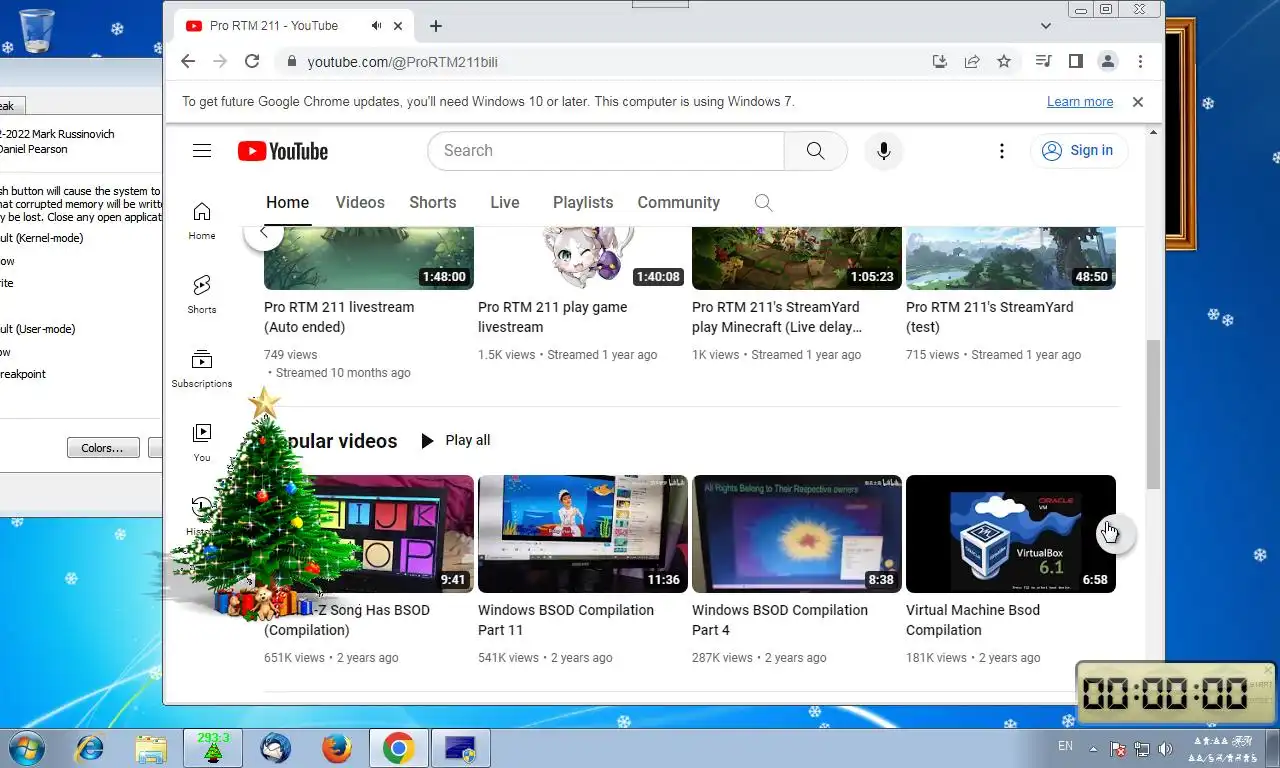This screenshot has width=1280, height=768.
Task: Open Virtual Machine Bsod Compilation title
Action: tap(973, 620)
